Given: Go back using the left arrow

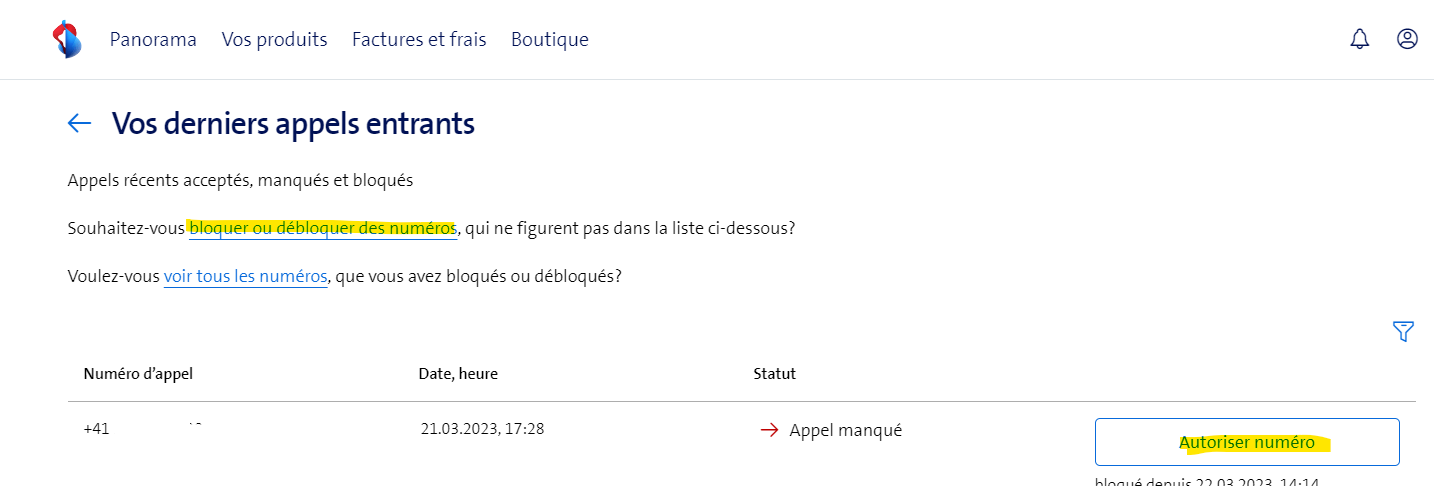Looking at the screenshot, I should coord(79,123).
